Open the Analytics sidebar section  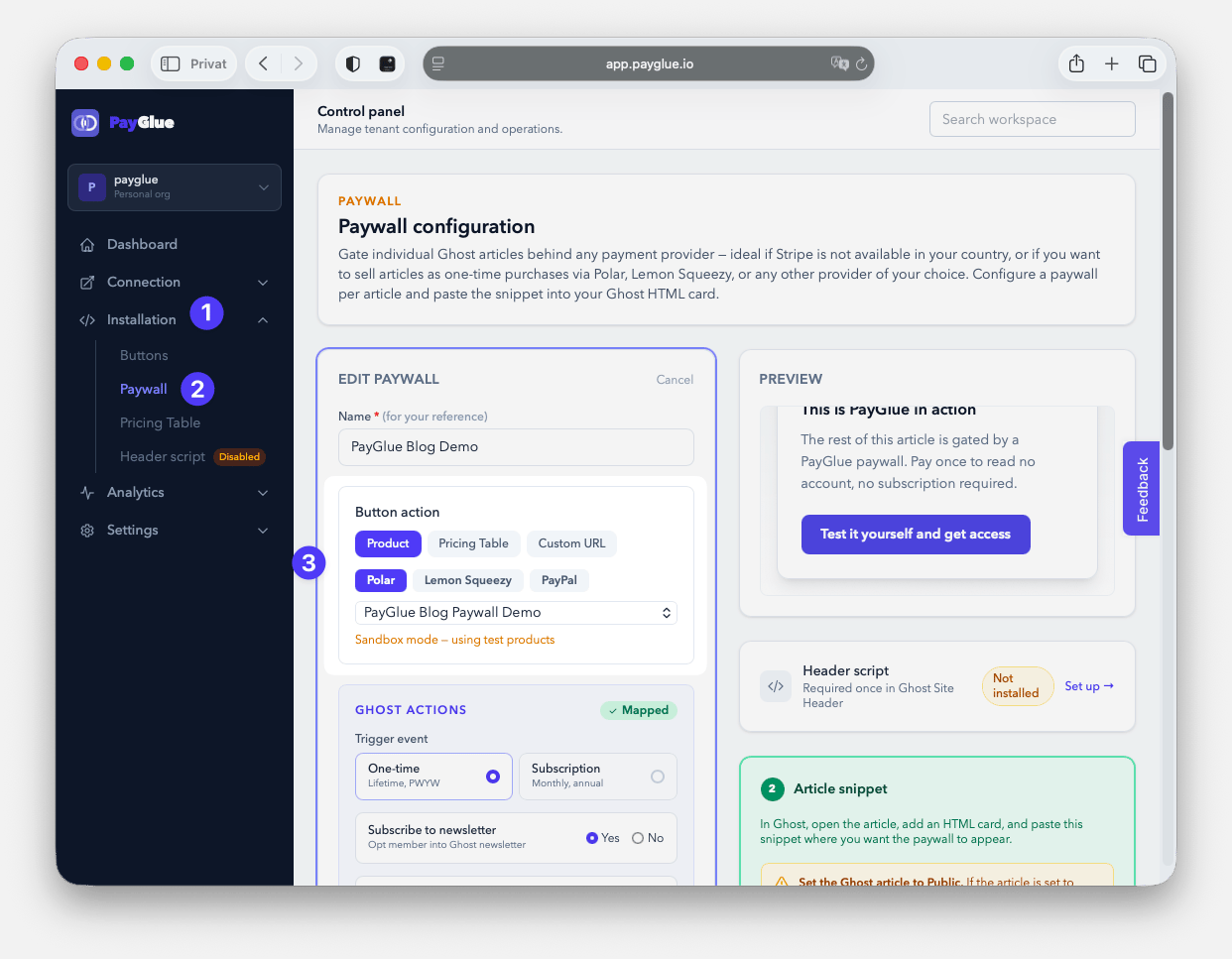coord(136,493)
